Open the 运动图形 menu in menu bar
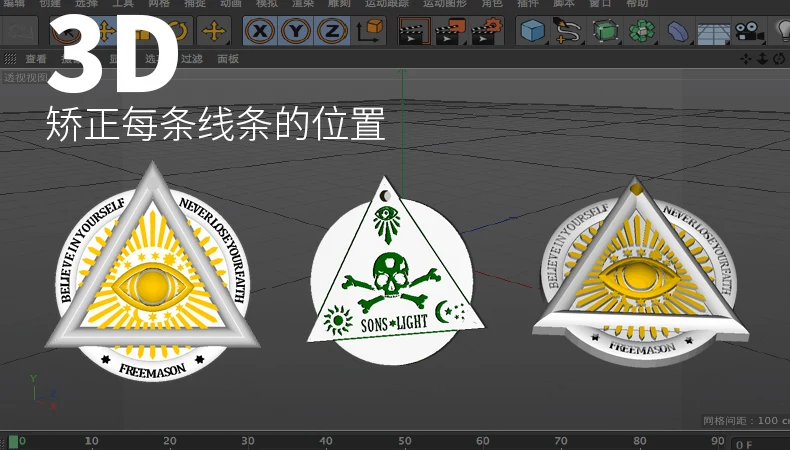Viewport: 790px width, 450px height. click(x=444, y=4)
